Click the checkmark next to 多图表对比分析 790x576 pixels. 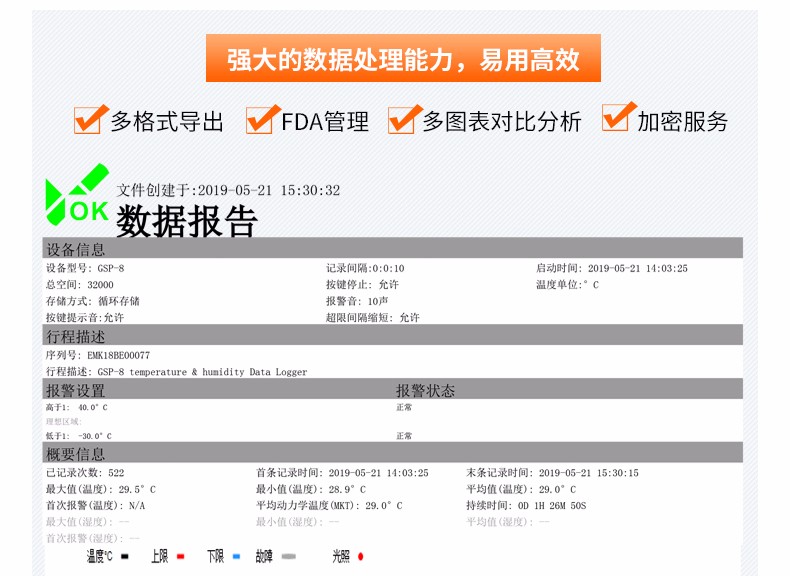[403, 119]
